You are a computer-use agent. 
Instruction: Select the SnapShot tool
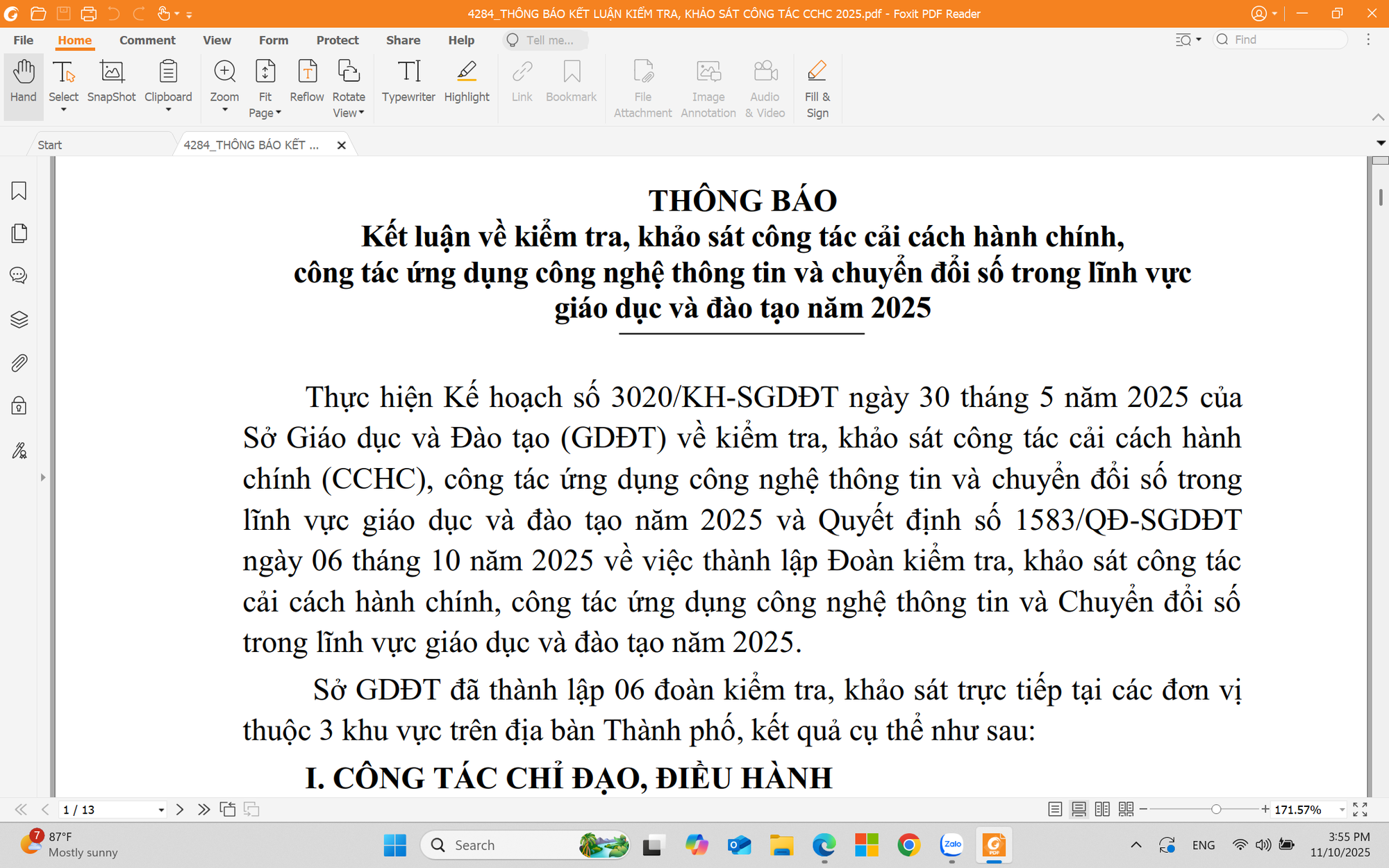pos(111,85)
